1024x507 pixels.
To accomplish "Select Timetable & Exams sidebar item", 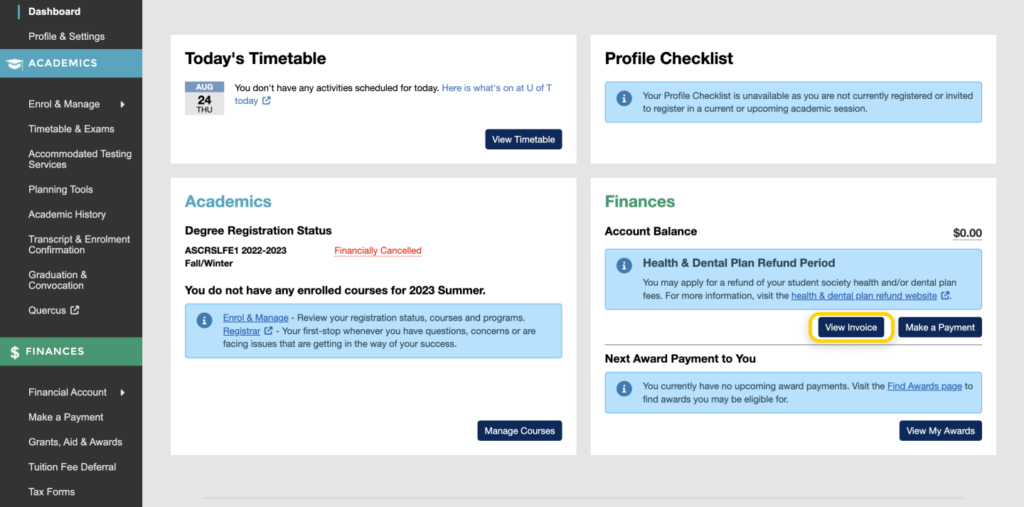I will coord(71,129).
